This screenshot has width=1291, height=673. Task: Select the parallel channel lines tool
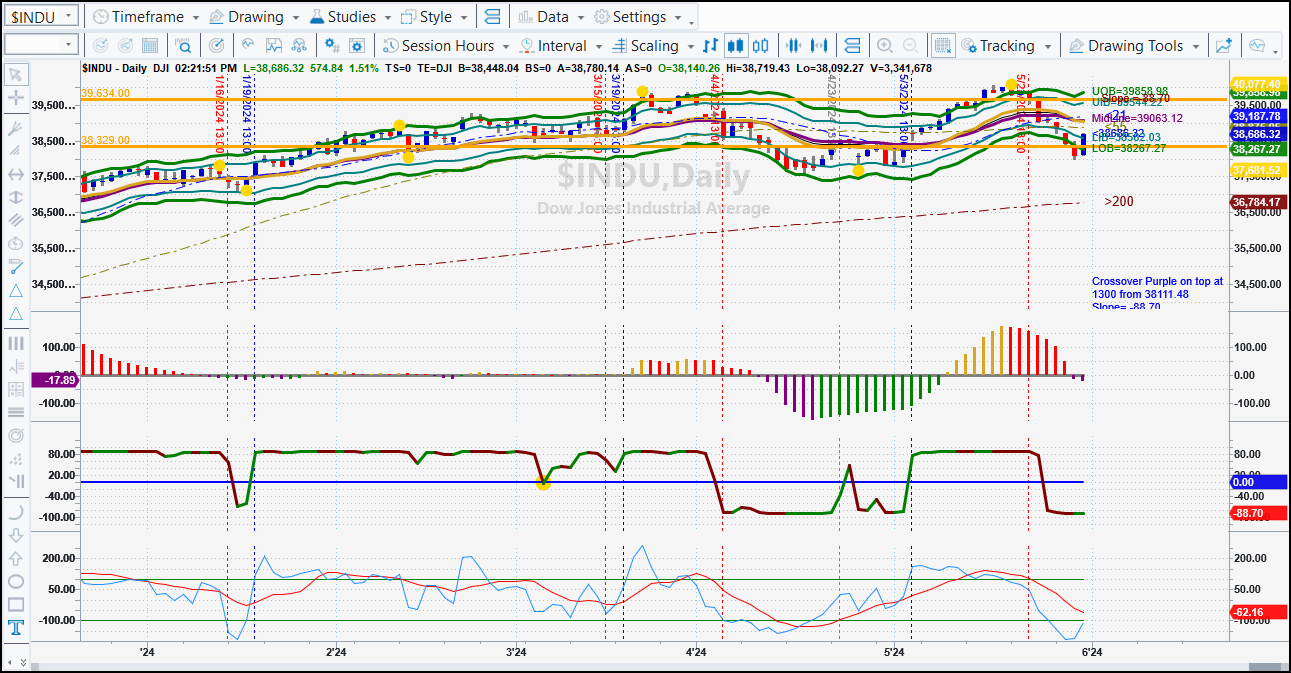click(15, 221)
